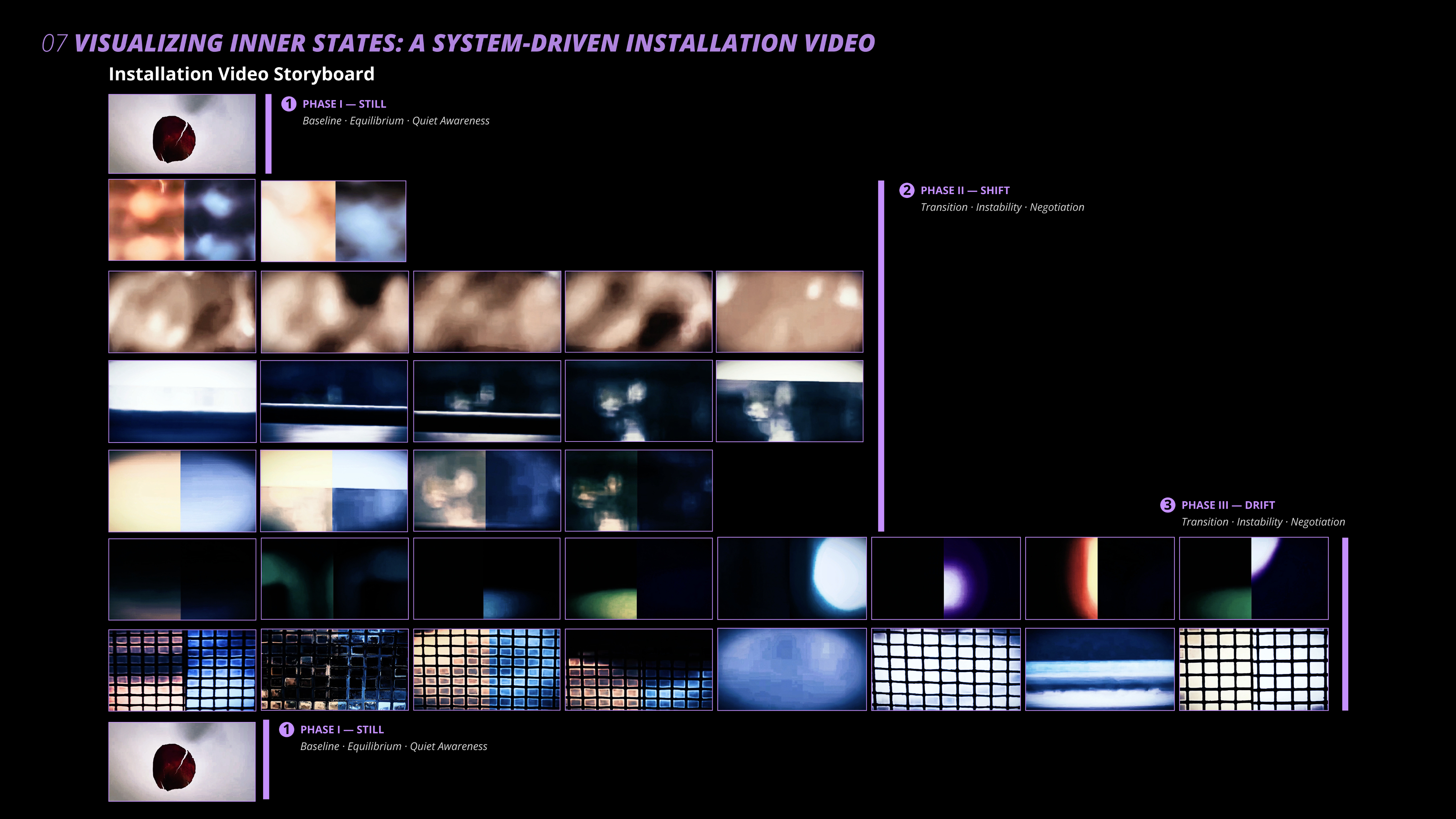Screen dimensions: 1456x819
Task: Select the purple glow half-circle frame
Action: point(946,578)
